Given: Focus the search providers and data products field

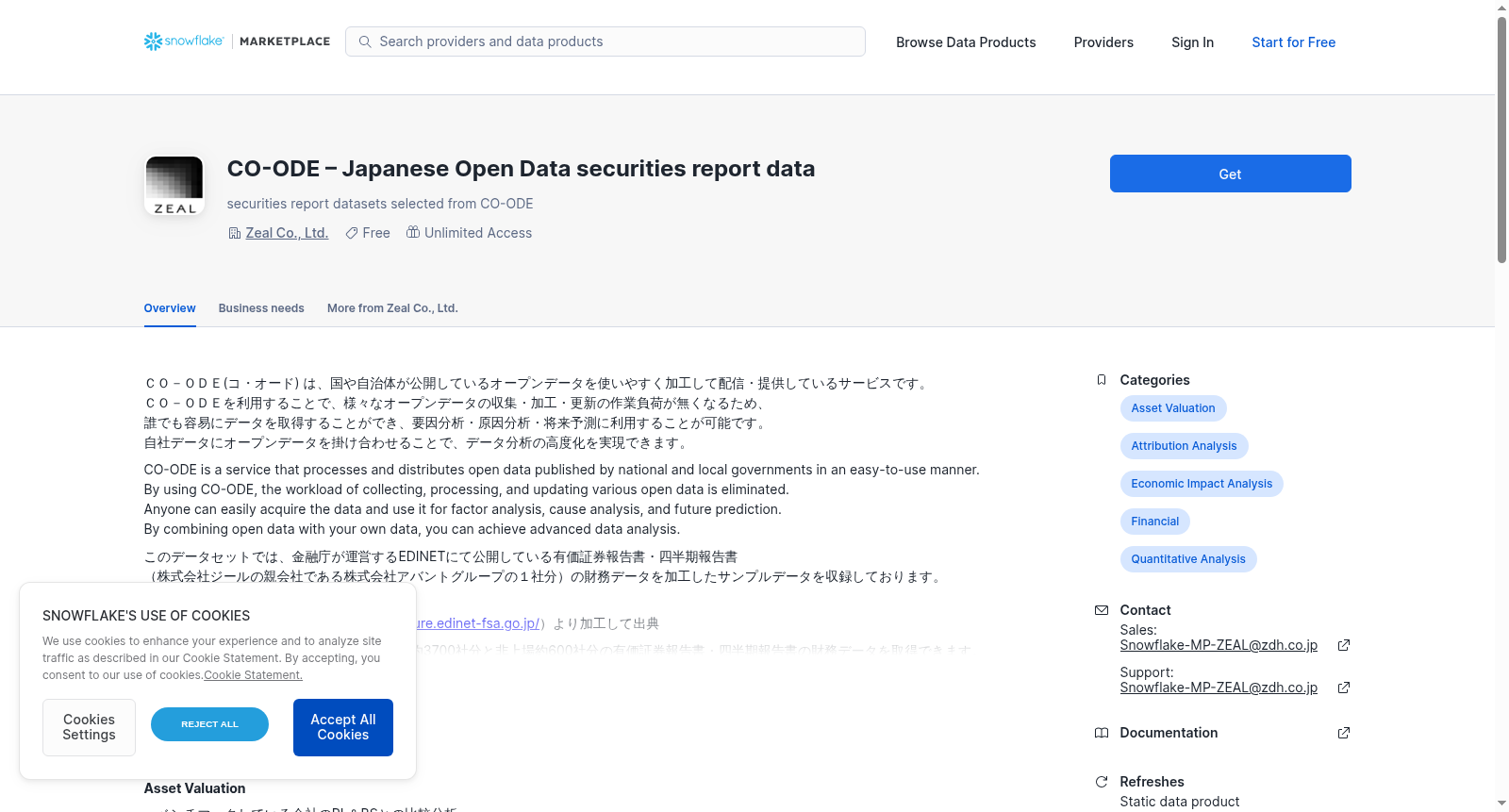Looking at the screenshot, I should coord(605,41).
